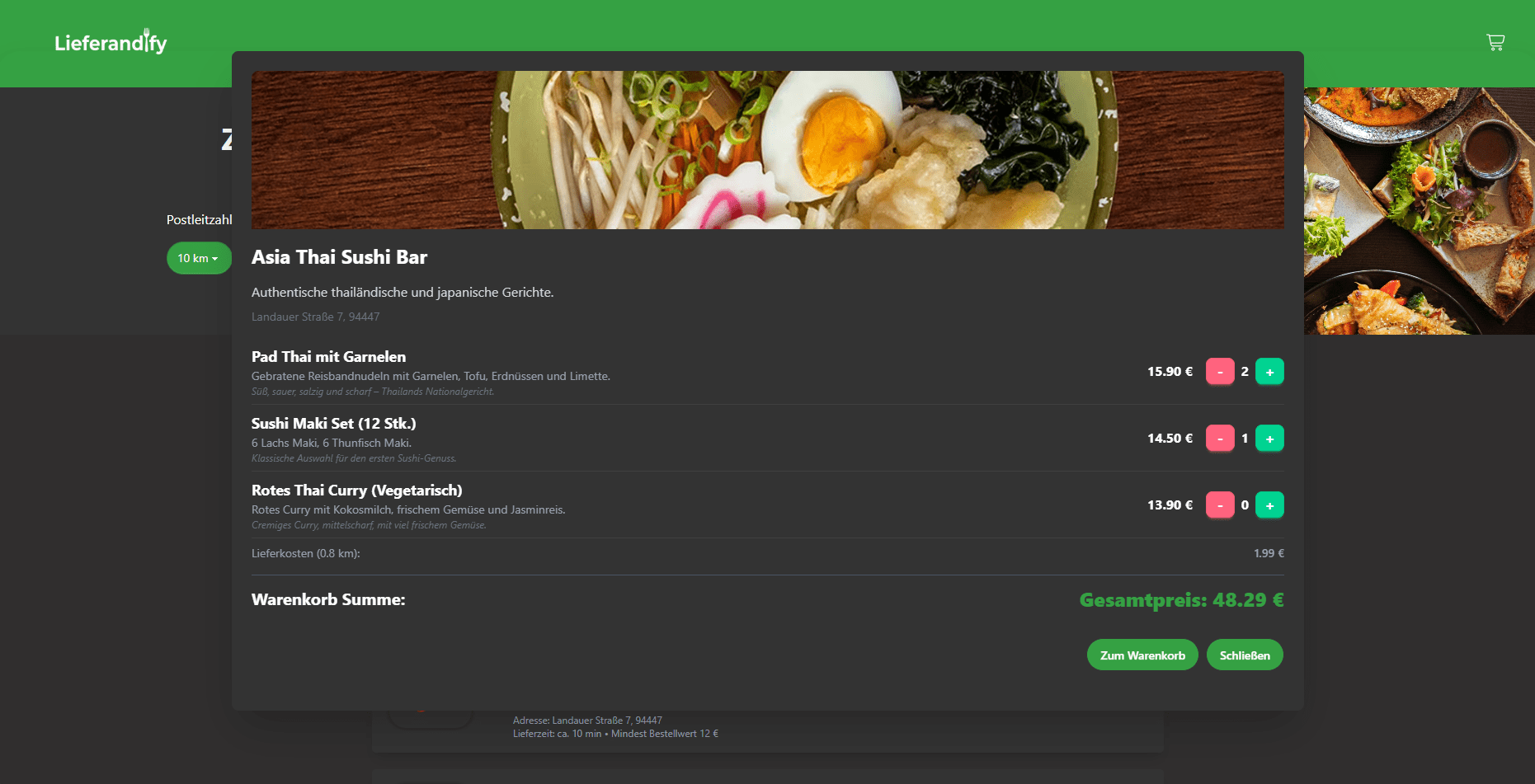
Task: Click Rotes Thai Curry (Vegetarisch) title
Action: [356, 491]
